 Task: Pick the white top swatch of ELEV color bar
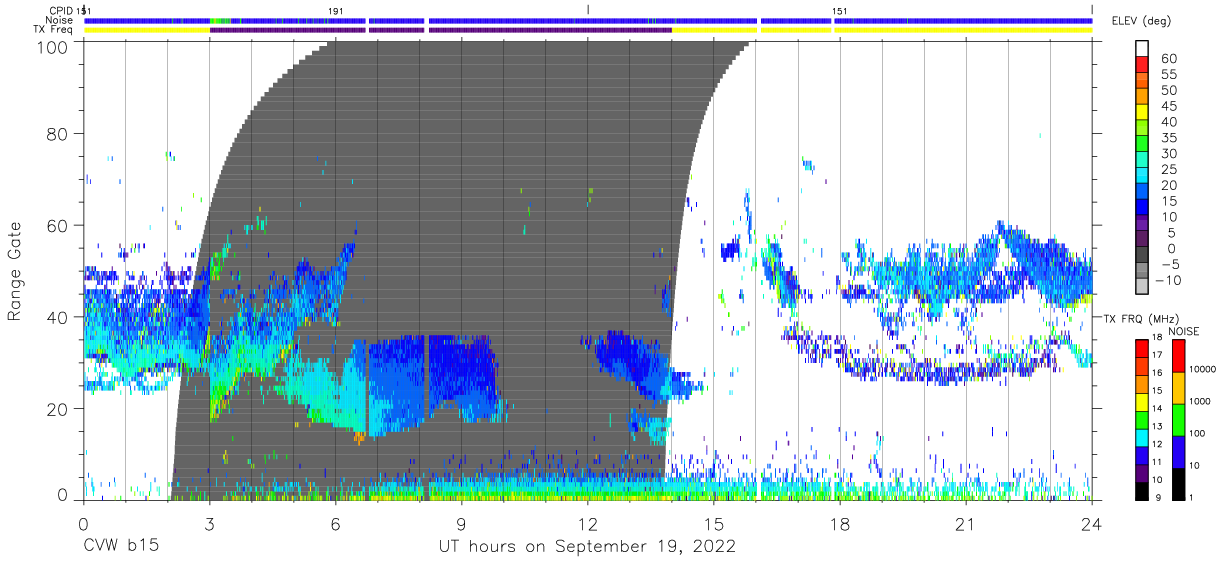(x=1142, y=49)
